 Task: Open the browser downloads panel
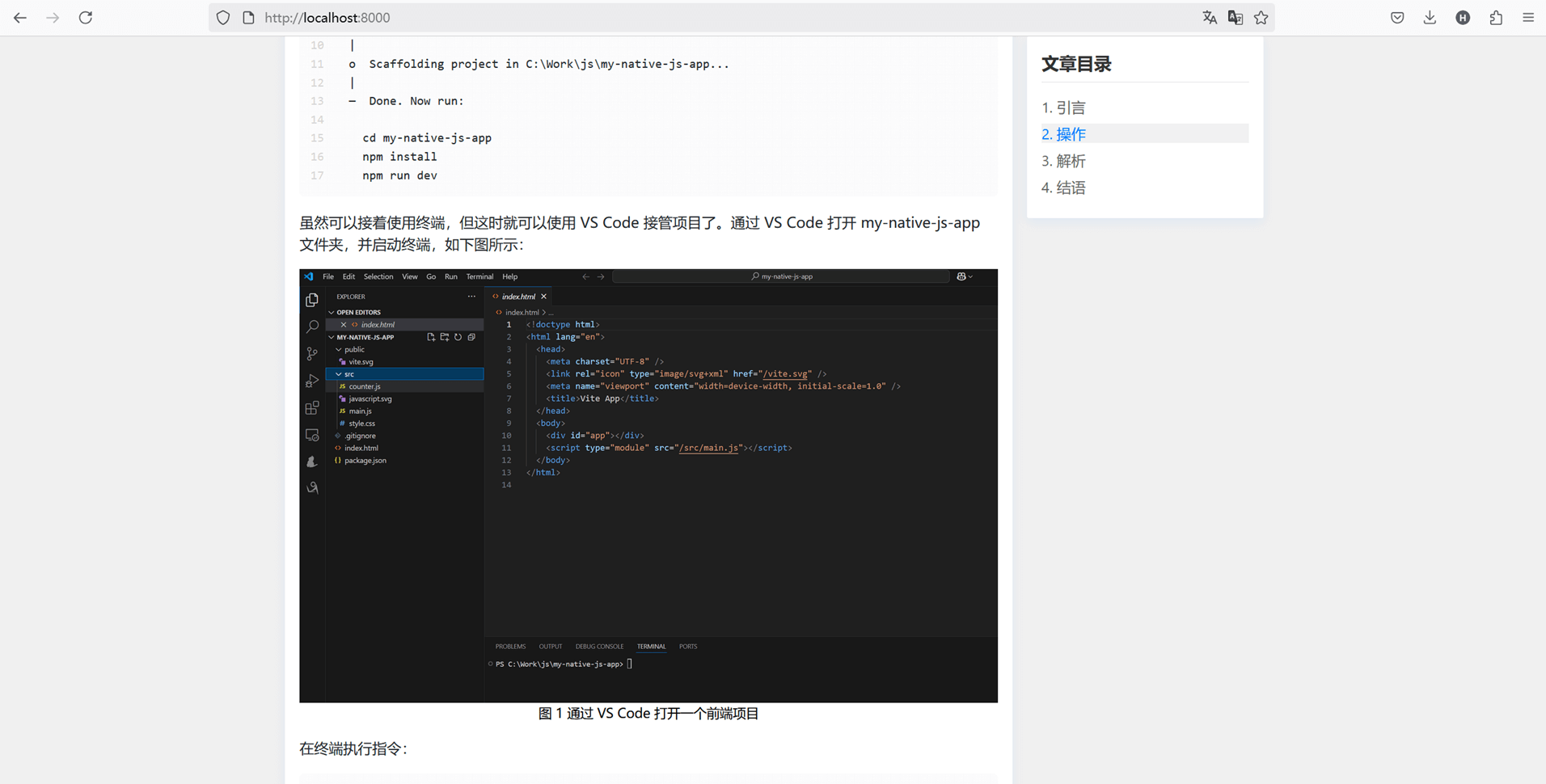[x=1430, y=18]
